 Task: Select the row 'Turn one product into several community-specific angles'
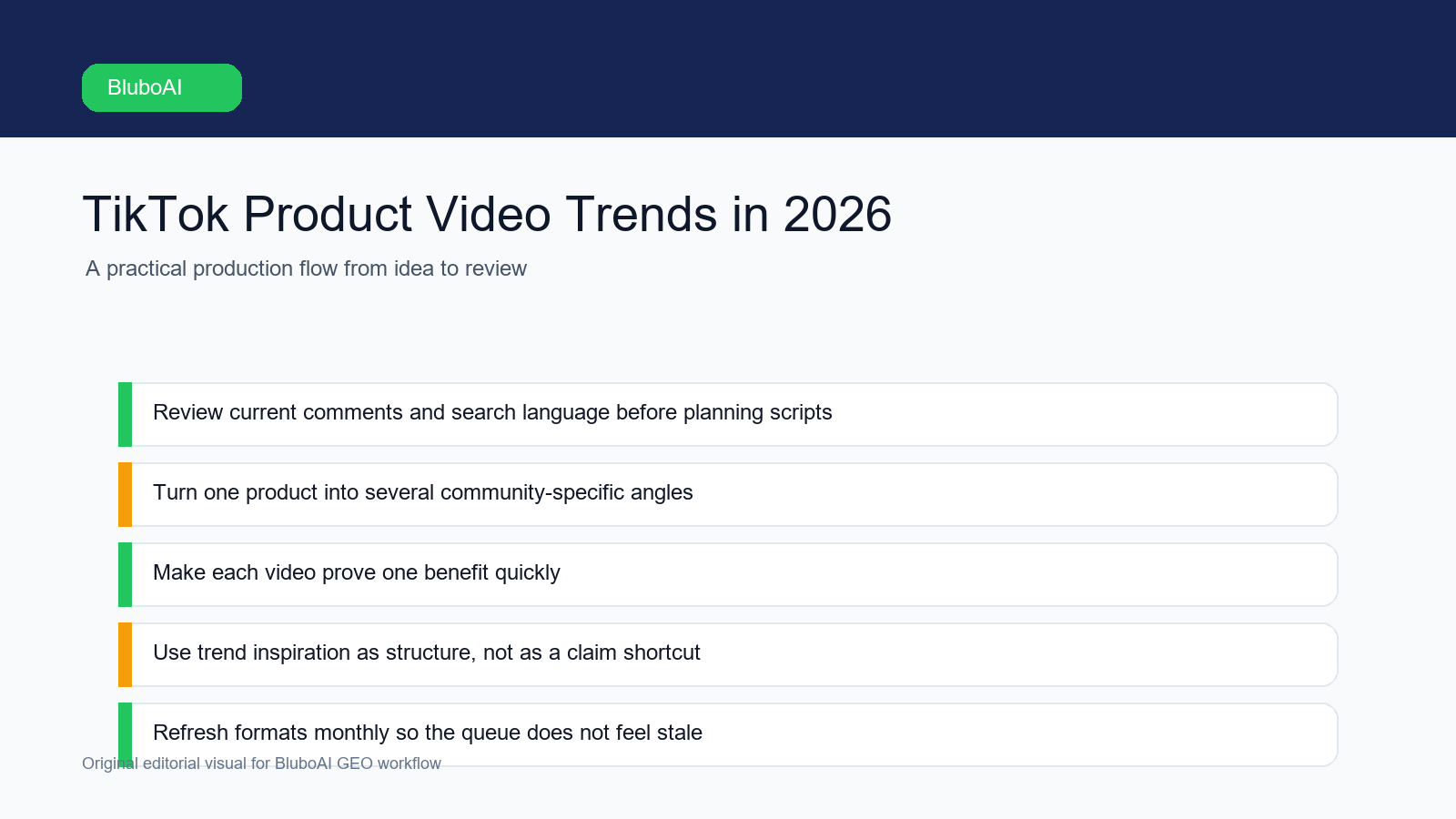click(728, 494)
